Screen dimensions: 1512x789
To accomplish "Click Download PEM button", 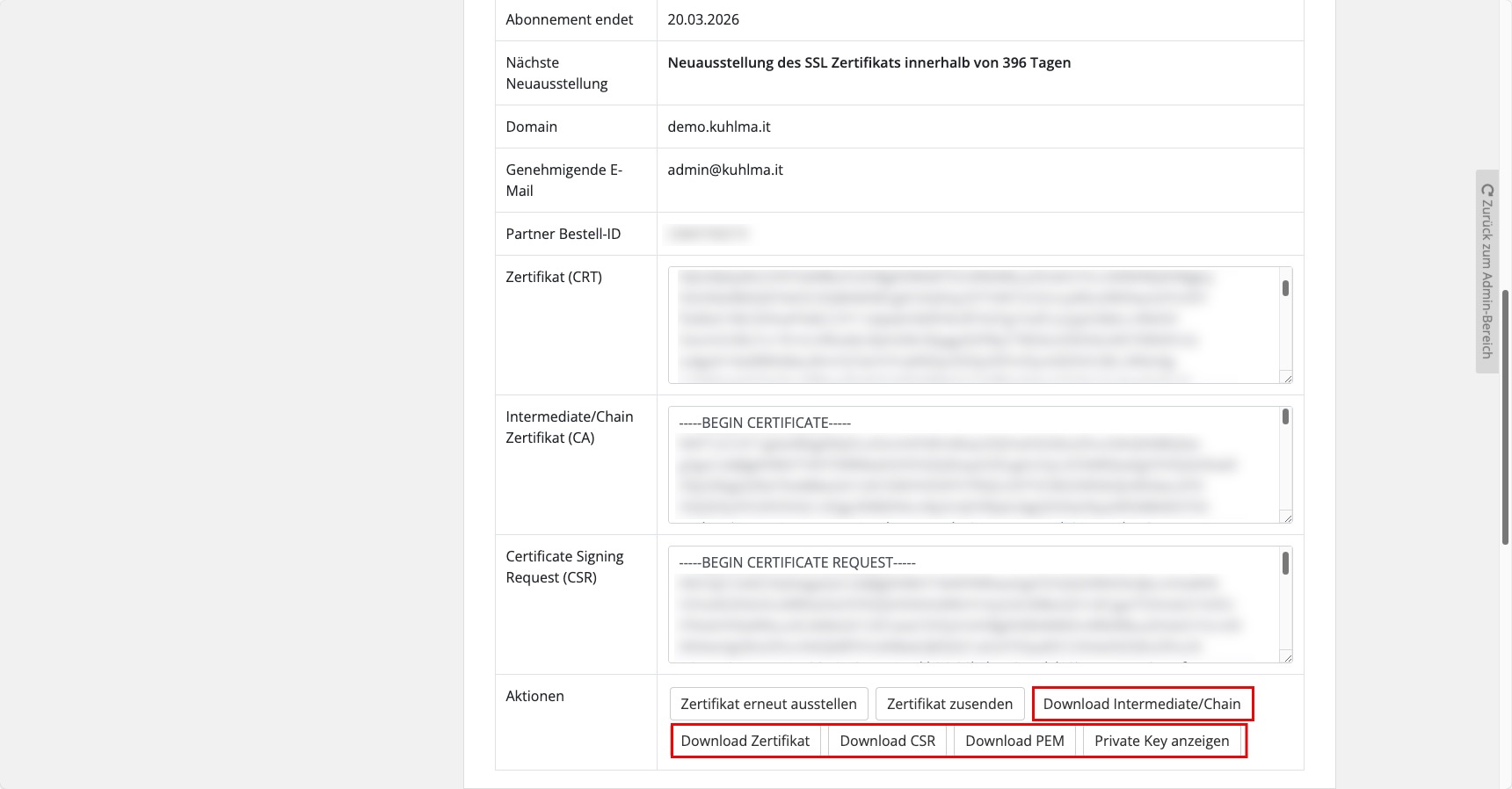I will click(1014, 741).
